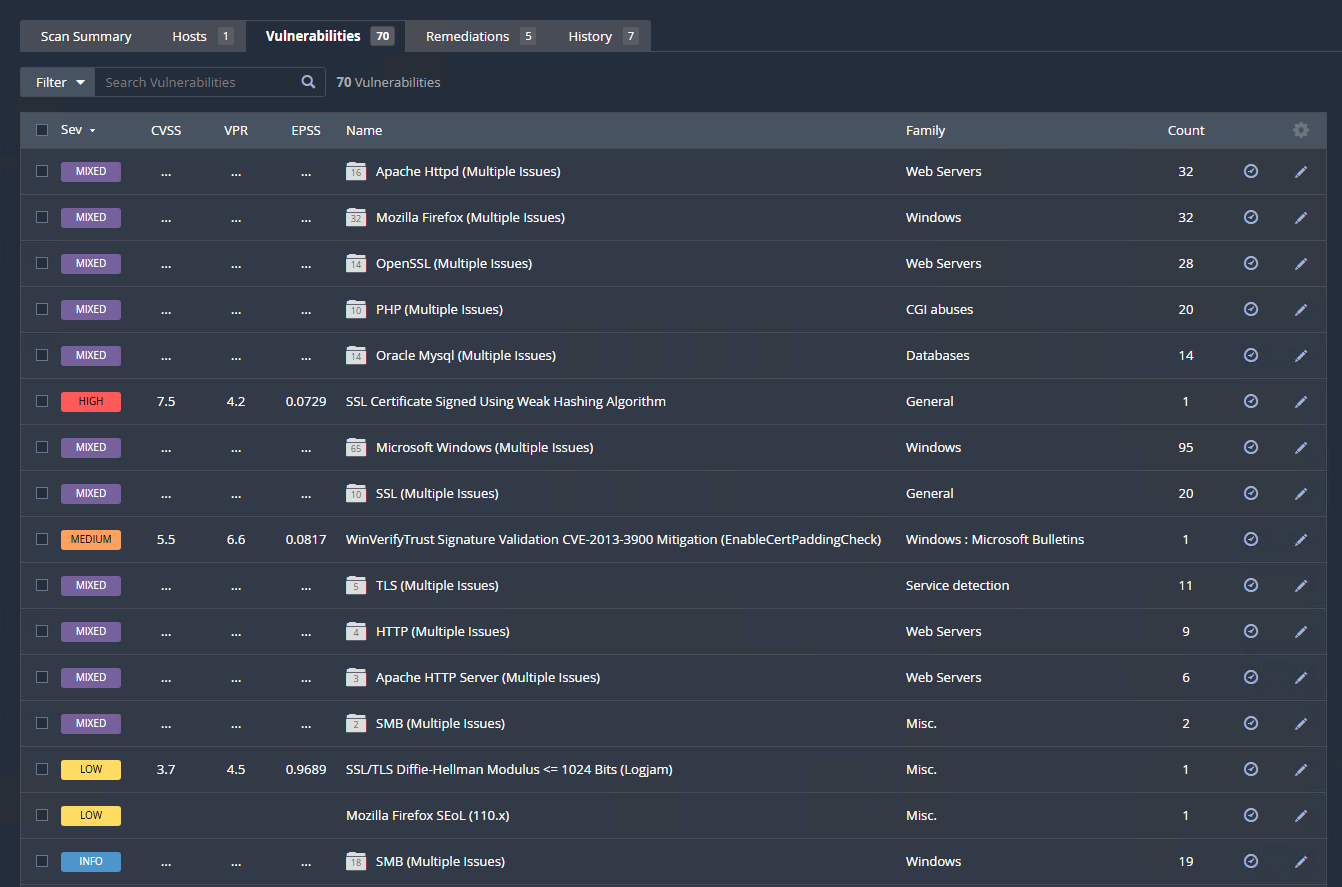
Task: Click folder icon beside Microsoft Windows (Multiple Issues)
Action: click(355, 448)
